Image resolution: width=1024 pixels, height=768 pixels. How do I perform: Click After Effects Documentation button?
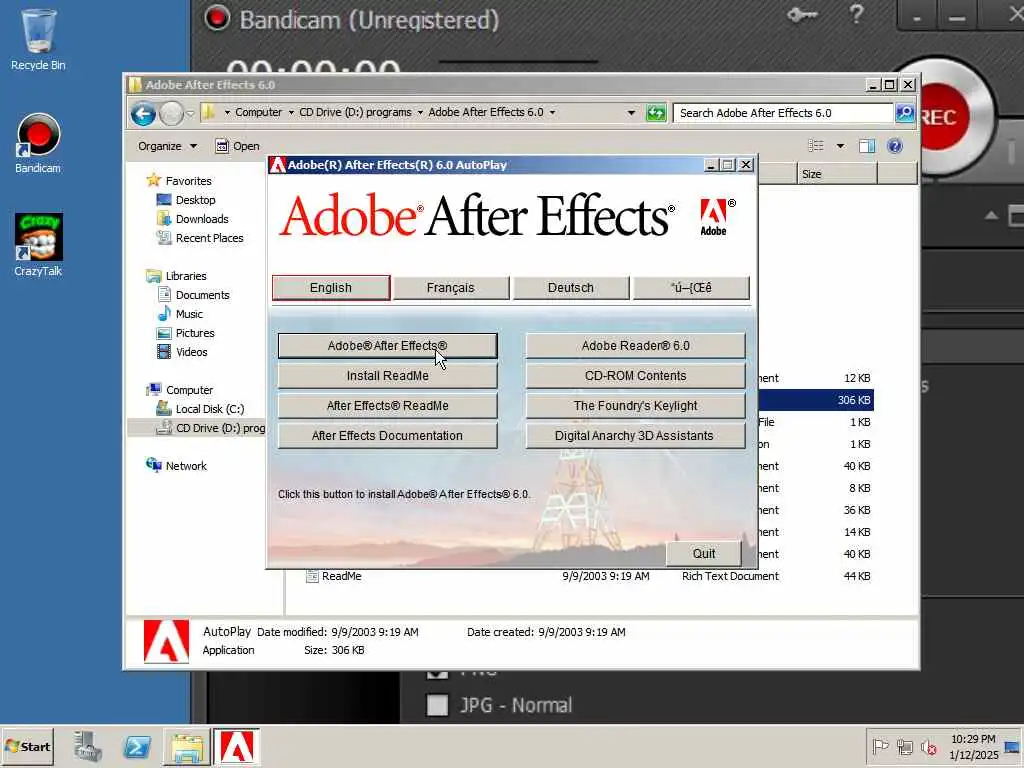[x=387, y=436]
